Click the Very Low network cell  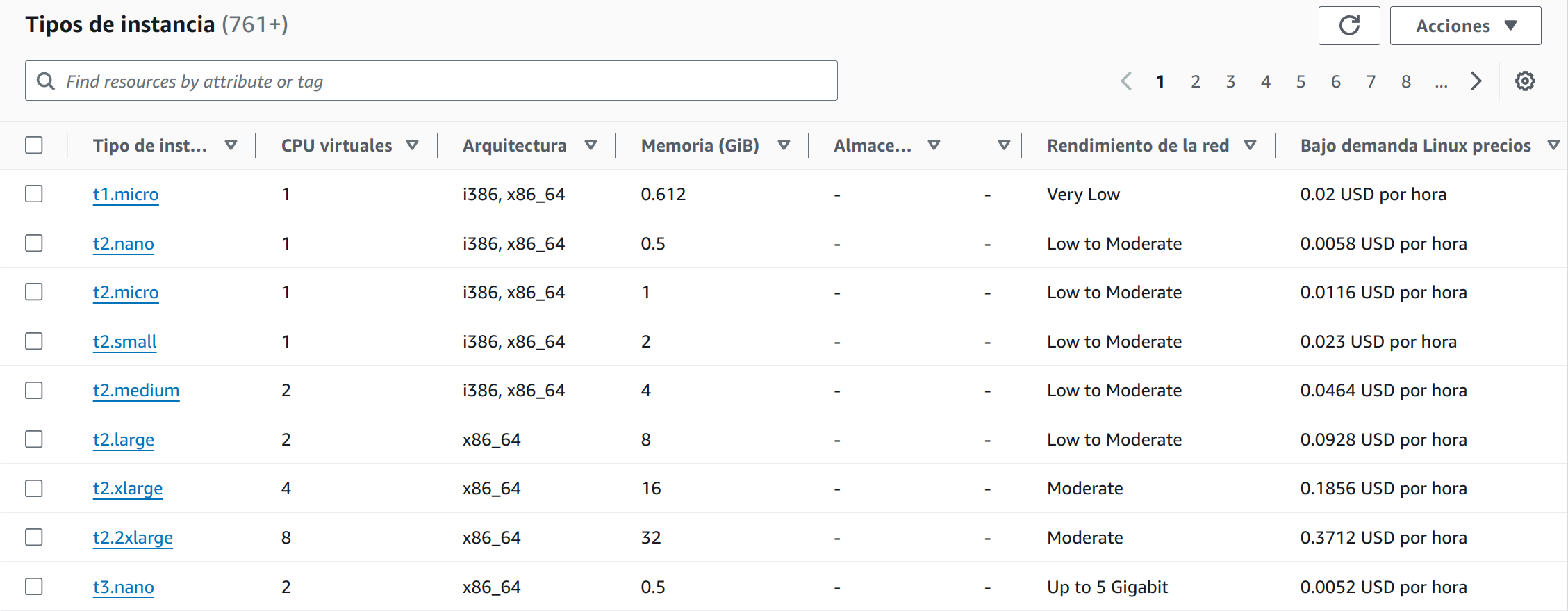tap(1083, 194)
